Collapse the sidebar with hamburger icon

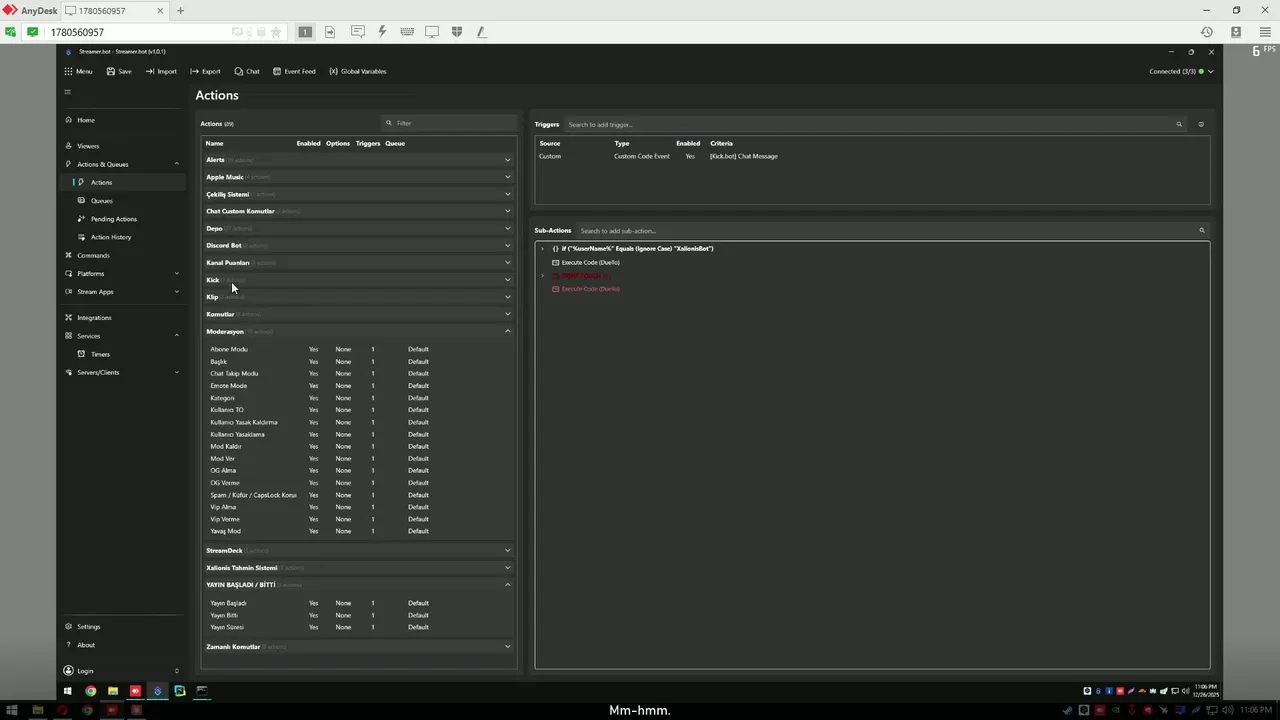[x=68, y=92]
